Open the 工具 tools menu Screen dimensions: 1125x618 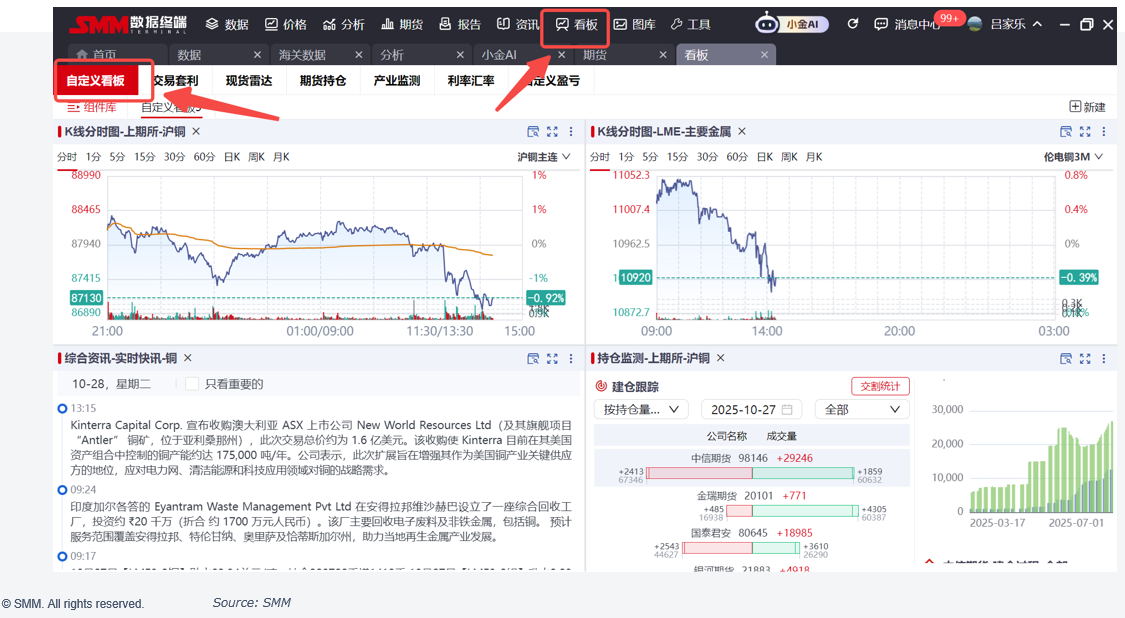pyautogui.click(x=691, y=24)
